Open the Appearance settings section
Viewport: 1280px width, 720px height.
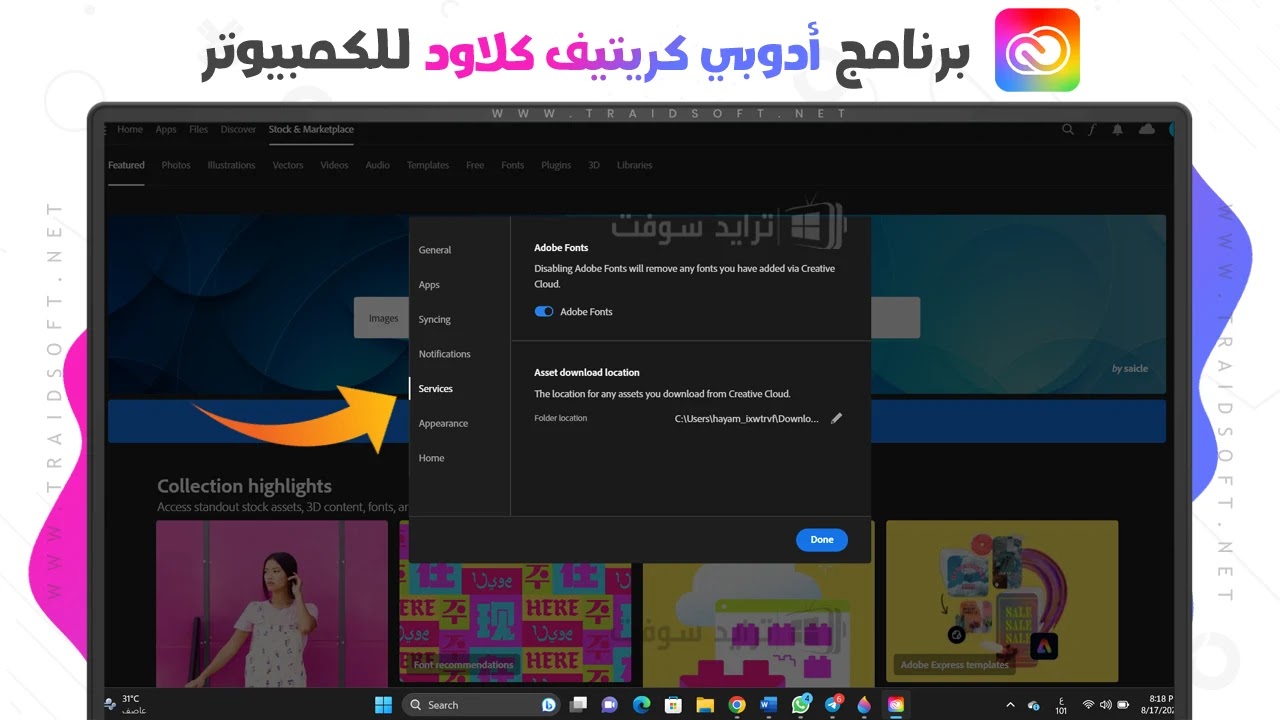pyautogui.click(x=443, y=423)
